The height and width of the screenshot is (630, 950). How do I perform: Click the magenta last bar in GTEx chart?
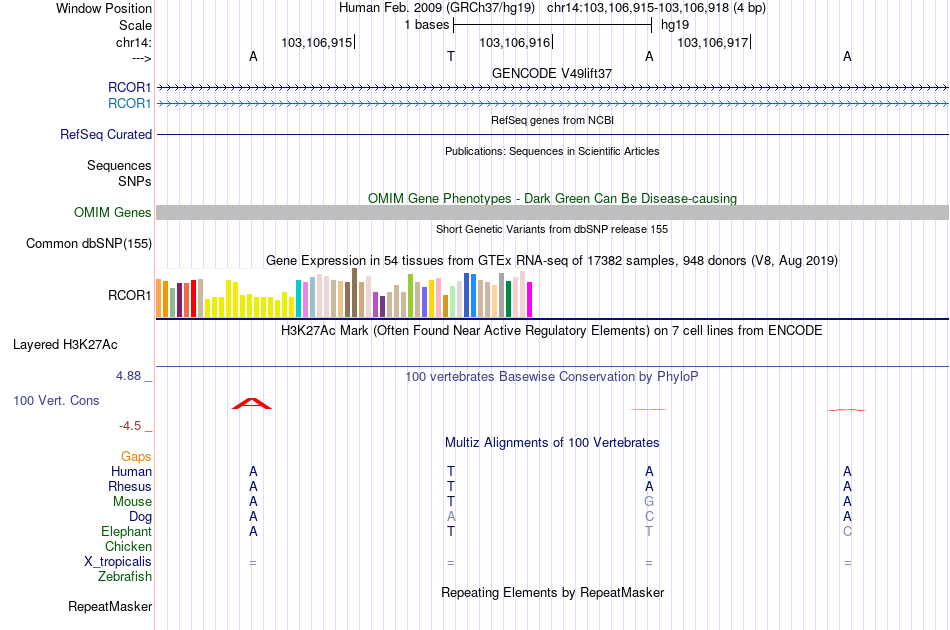click(x=530, y=299)
